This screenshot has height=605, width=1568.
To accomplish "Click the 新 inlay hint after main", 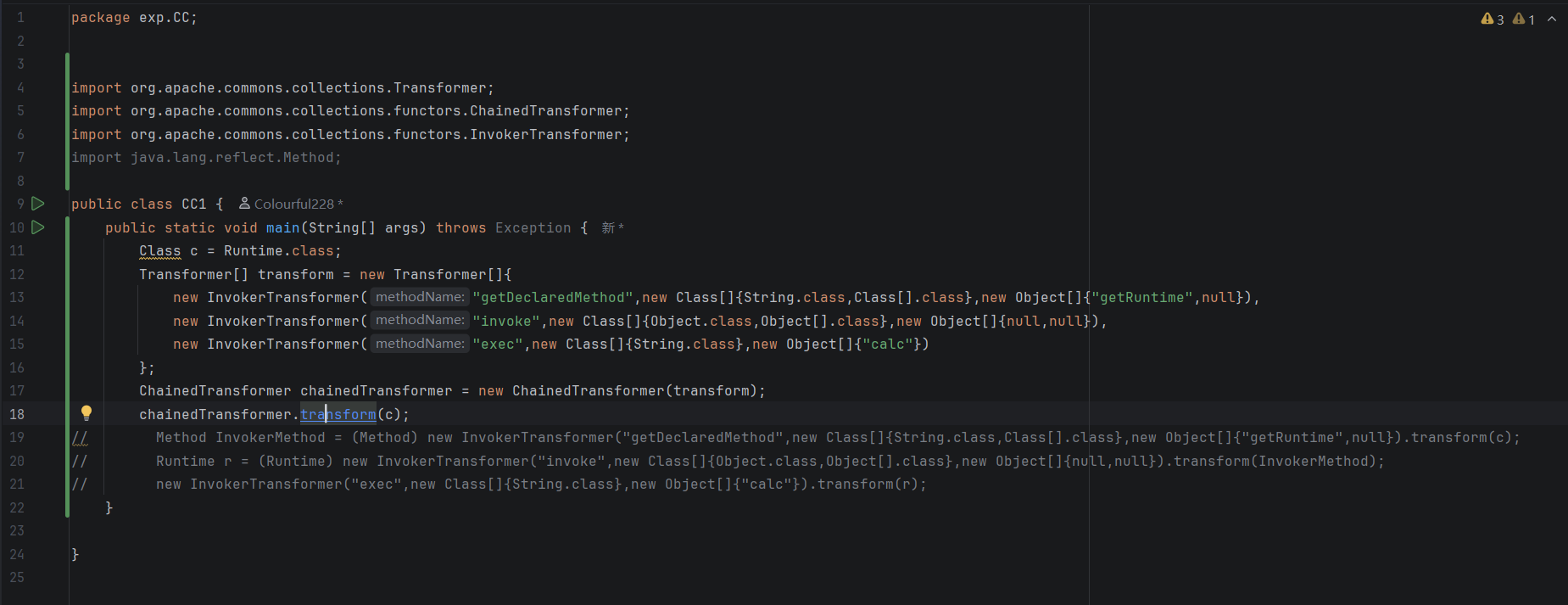I will pyautogui.click(x=612, y=227).
